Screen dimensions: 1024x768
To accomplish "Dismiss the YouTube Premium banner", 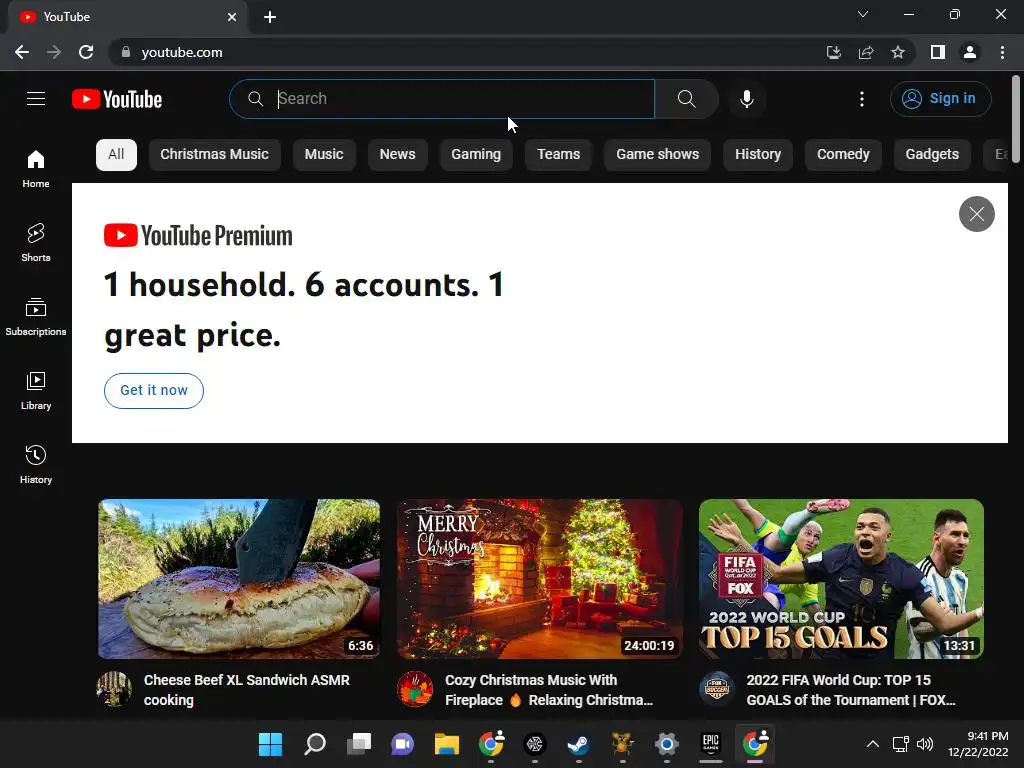I will 976,214.
